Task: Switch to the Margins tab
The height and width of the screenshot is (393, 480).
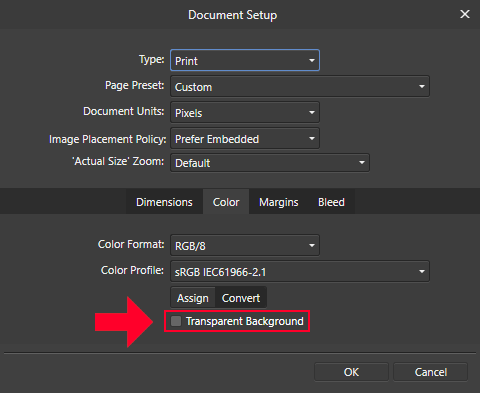Action: point(279,202)
